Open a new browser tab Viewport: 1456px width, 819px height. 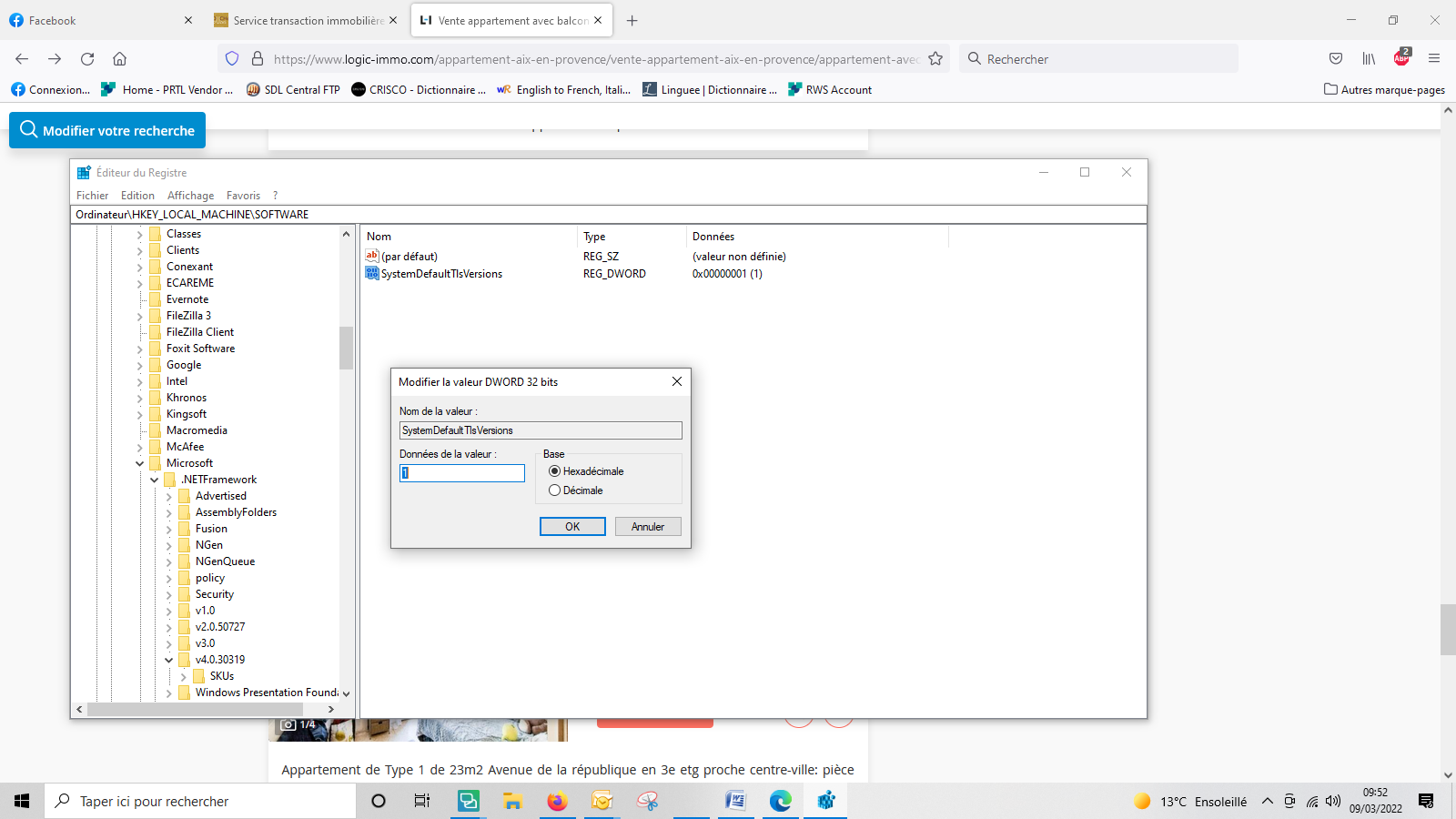[632, 20]
